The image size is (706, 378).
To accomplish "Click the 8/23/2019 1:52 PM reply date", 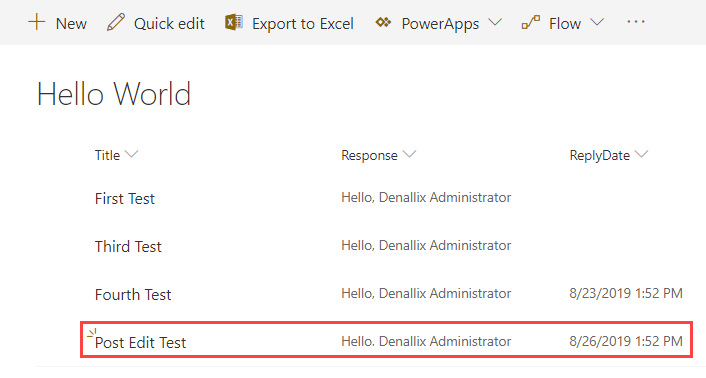I will pyautogui.click(x=626, y=293).
